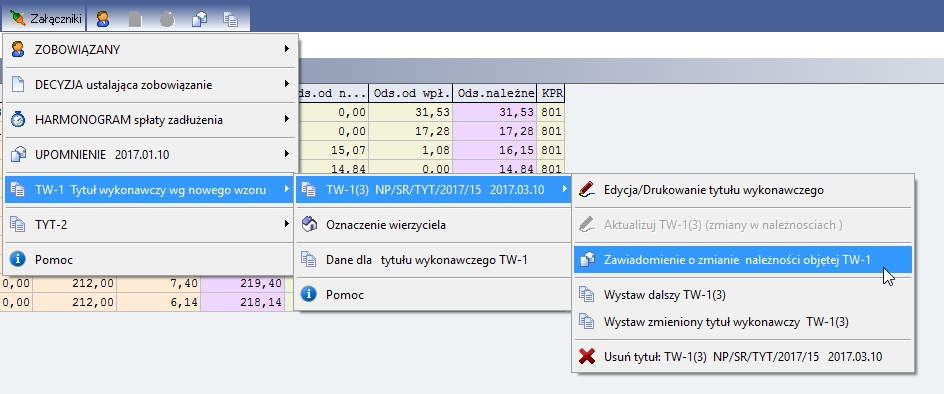
Task: Choose Dane dla tytułu wykonawczego TW-1
Action: click(433, 260)
